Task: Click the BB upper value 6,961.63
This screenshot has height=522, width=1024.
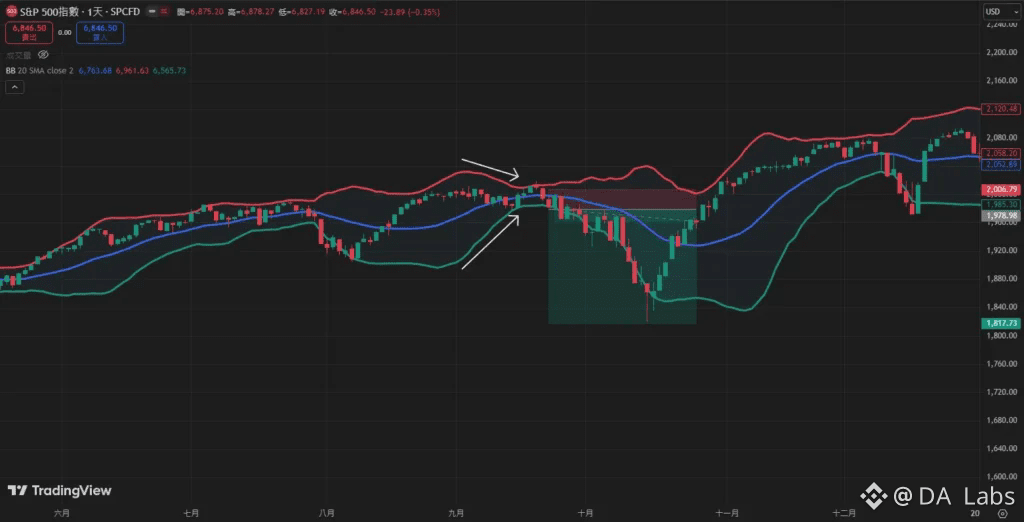Action: pos(131,70)
